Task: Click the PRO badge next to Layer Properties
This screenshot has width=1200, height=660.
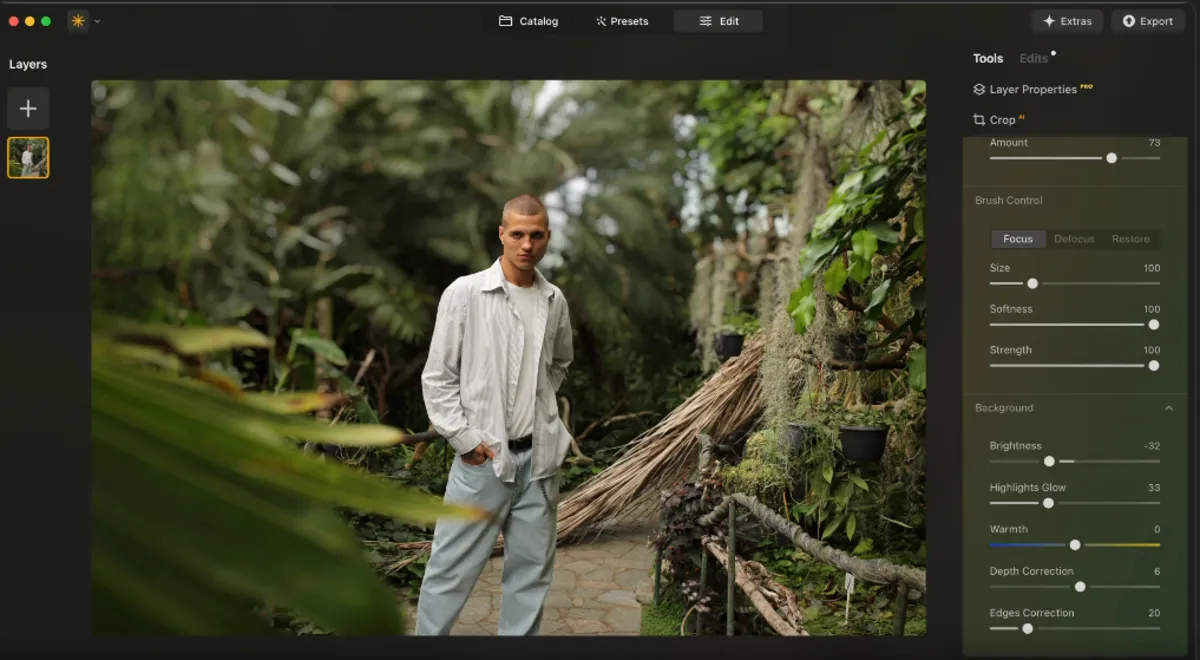Action: click(x=1084, y=87)
